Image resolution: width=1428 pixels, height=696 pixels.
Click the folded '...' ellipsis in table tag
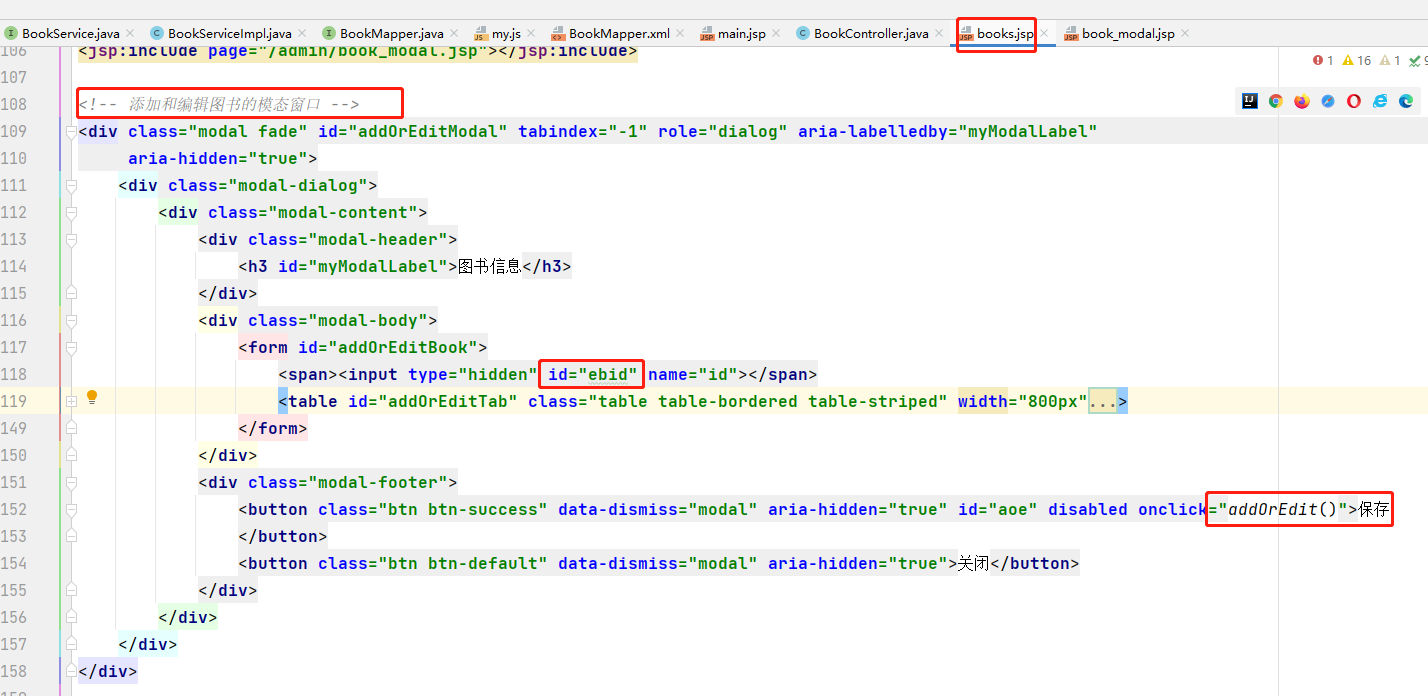tap(1103, 401)
